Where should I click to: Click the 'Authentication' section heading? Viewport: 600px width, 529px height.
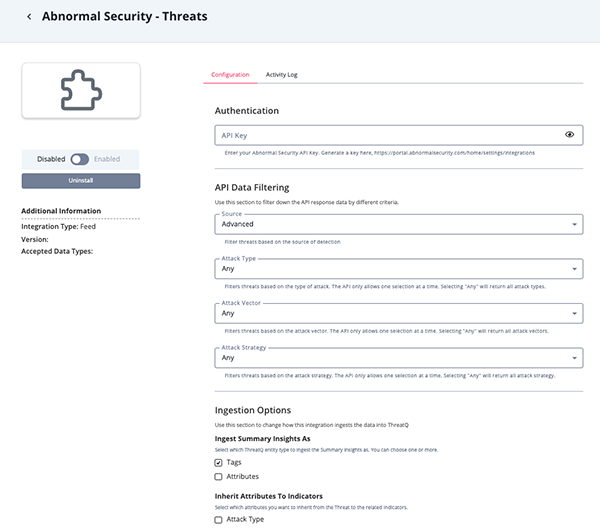pos(247,111)
